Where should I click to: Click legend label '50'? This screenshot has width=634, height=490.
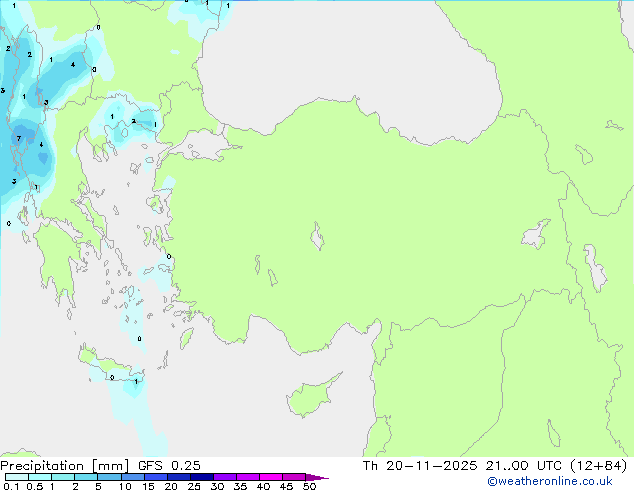[309, 486]
